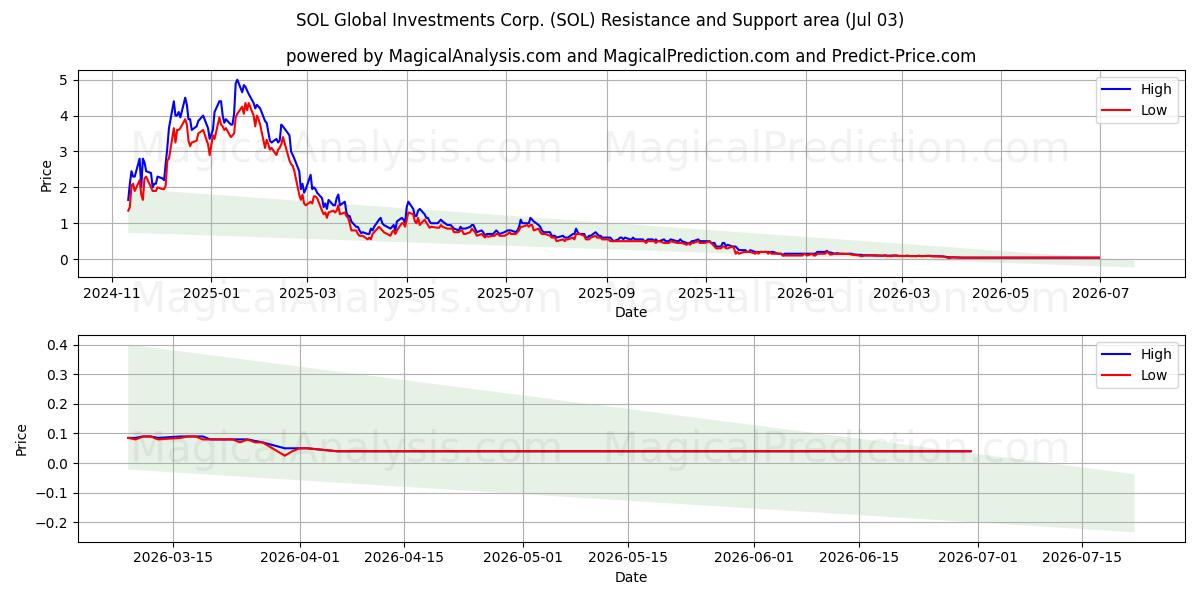Click the 0.3 value on bottom chart price axis
The image size is (1200, 600).
58,375
